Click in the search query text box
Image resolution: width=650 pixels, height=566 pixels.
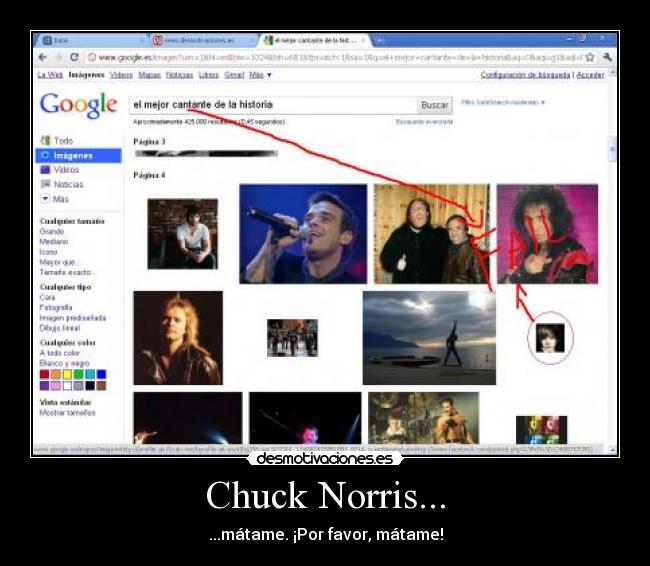point(273,105)
